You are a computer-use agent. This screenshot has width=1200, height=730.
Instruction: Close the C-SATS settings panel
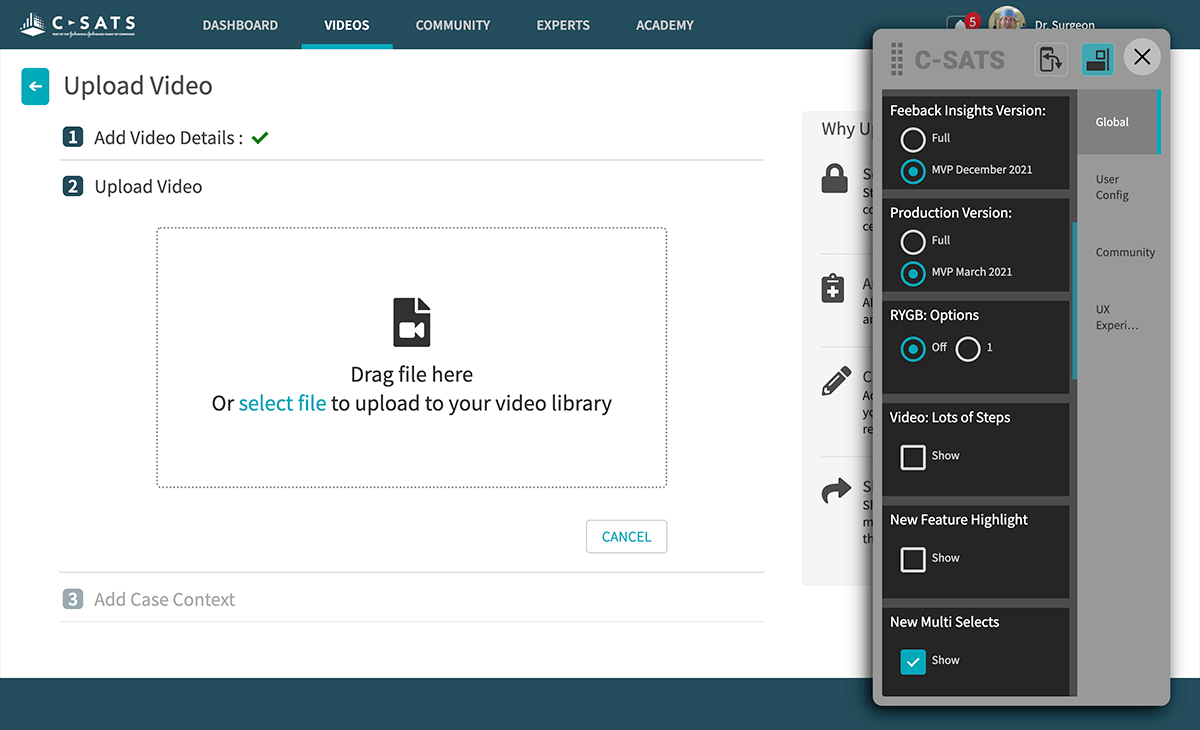(x=1142, y=57)
